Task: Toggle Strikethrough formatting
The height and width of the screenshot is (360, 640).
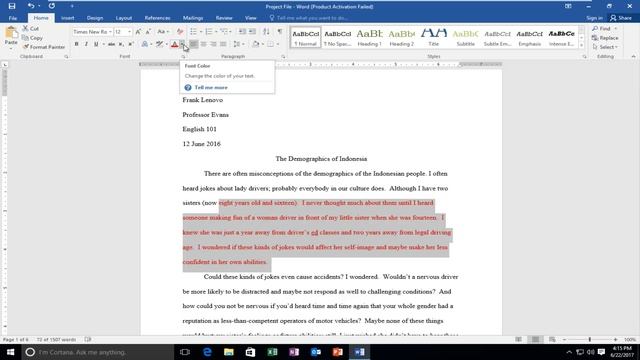Action: click(111, 44)
